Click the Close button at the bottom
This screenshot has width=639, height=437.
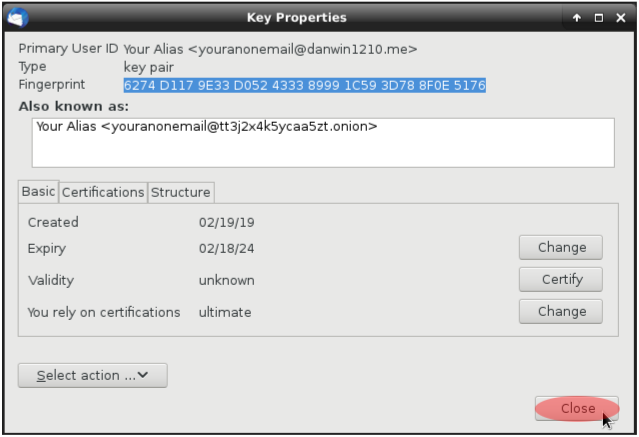click(x=577, y=408)
